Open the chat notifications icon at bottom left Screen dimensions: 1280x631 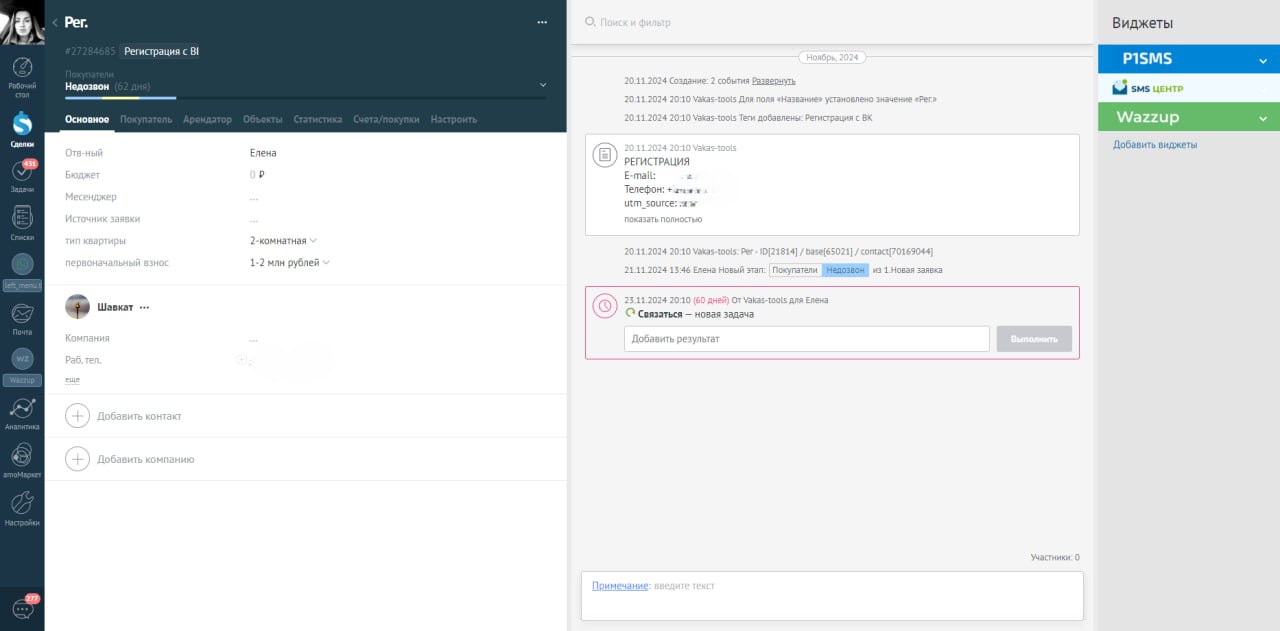[x=22, y=607]
